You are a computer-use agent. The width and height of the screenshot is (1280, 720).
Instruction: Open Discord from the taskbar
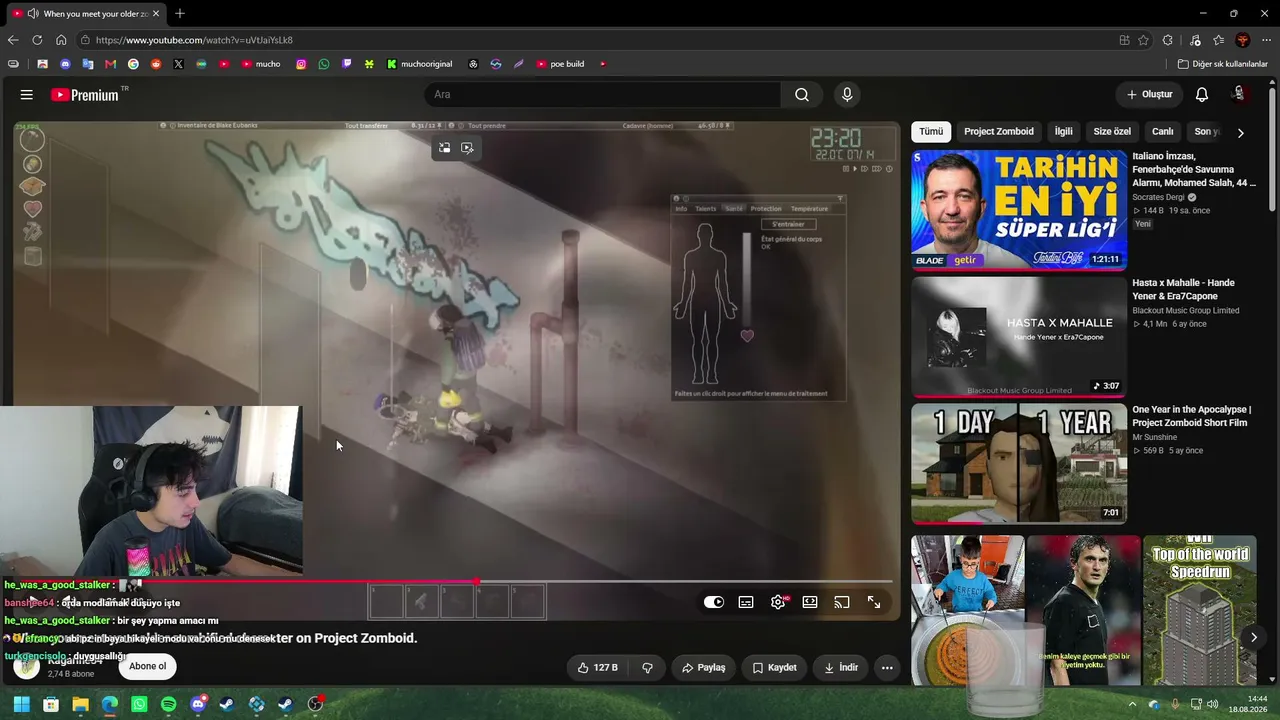tap(198, 704)
